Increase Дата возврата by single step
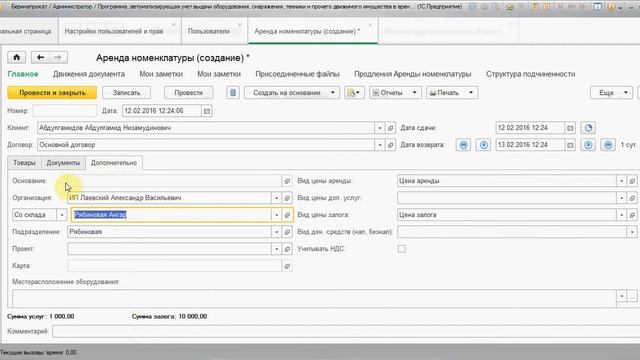The height and width of the screenshot is (360, 640). [588, 145]
